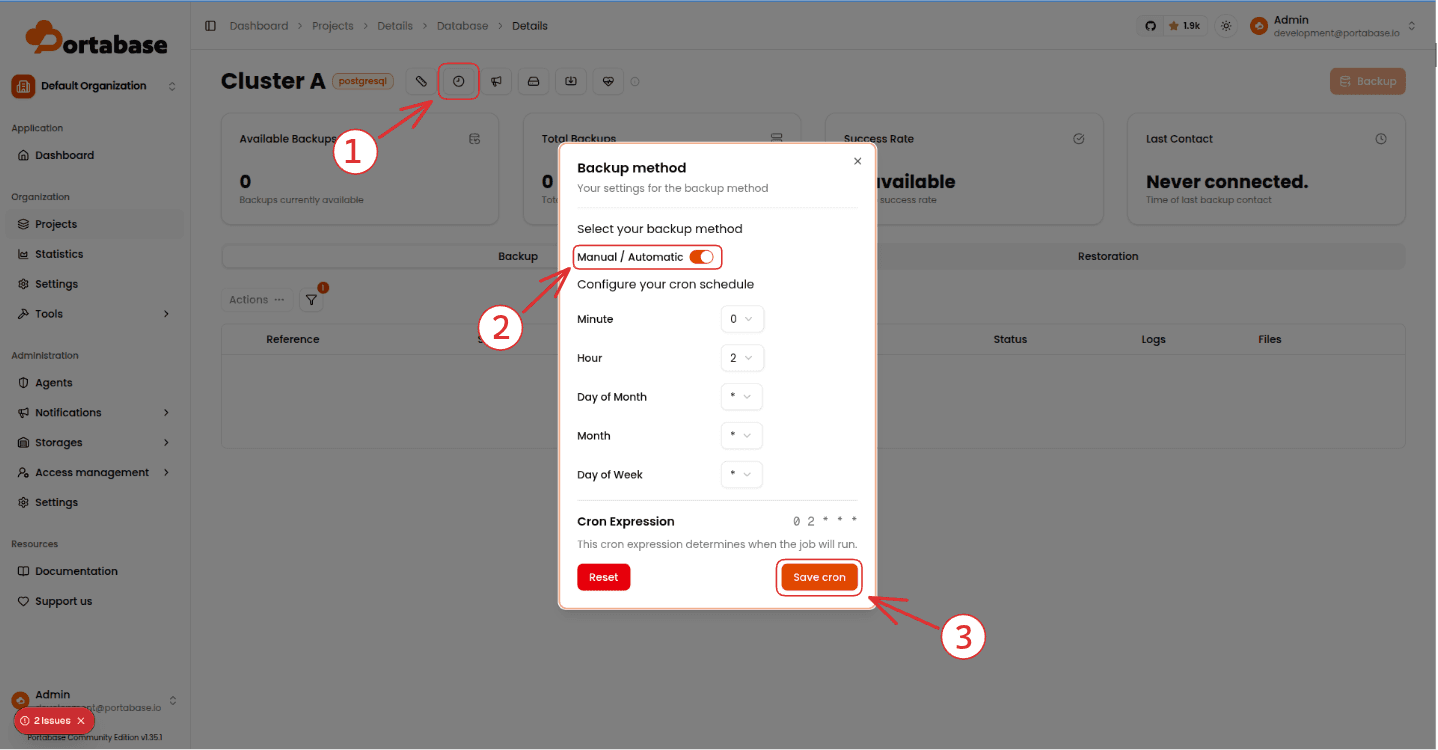This screenshot has width=1438, height=750.
Task: Click the Backup button at top right
Action: click(1367, 82)
